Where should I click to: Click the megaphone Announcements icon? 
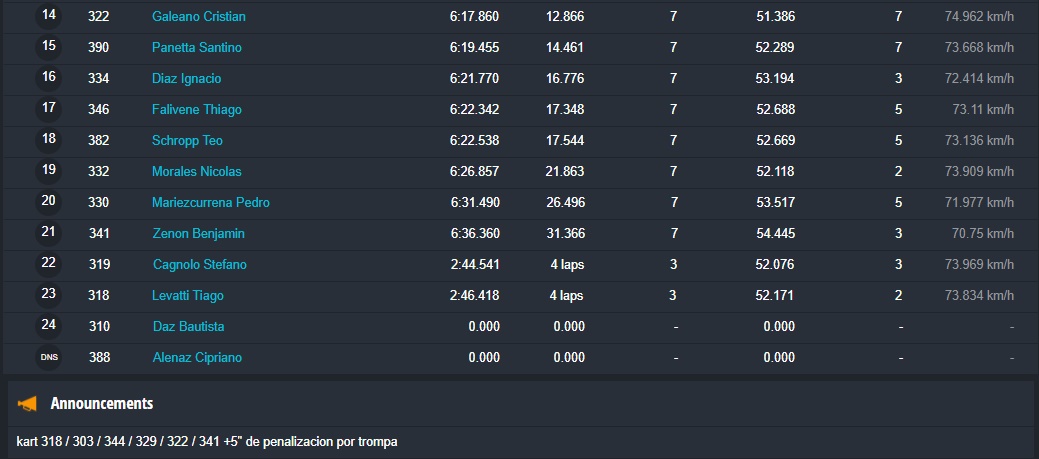[x=27, y=404]
